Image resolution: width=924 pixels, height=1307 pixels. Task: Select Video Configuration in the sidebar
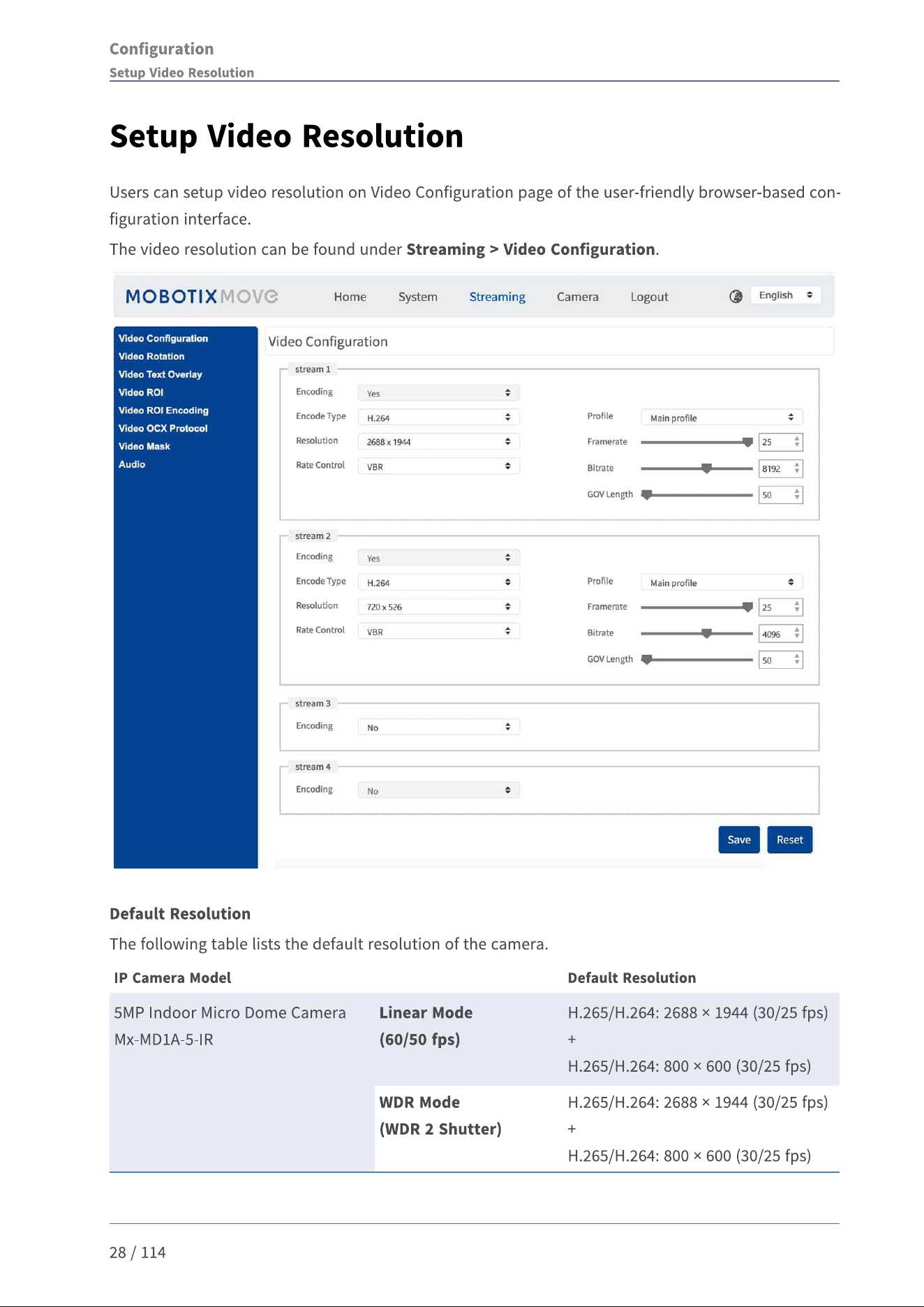[163, 339]
